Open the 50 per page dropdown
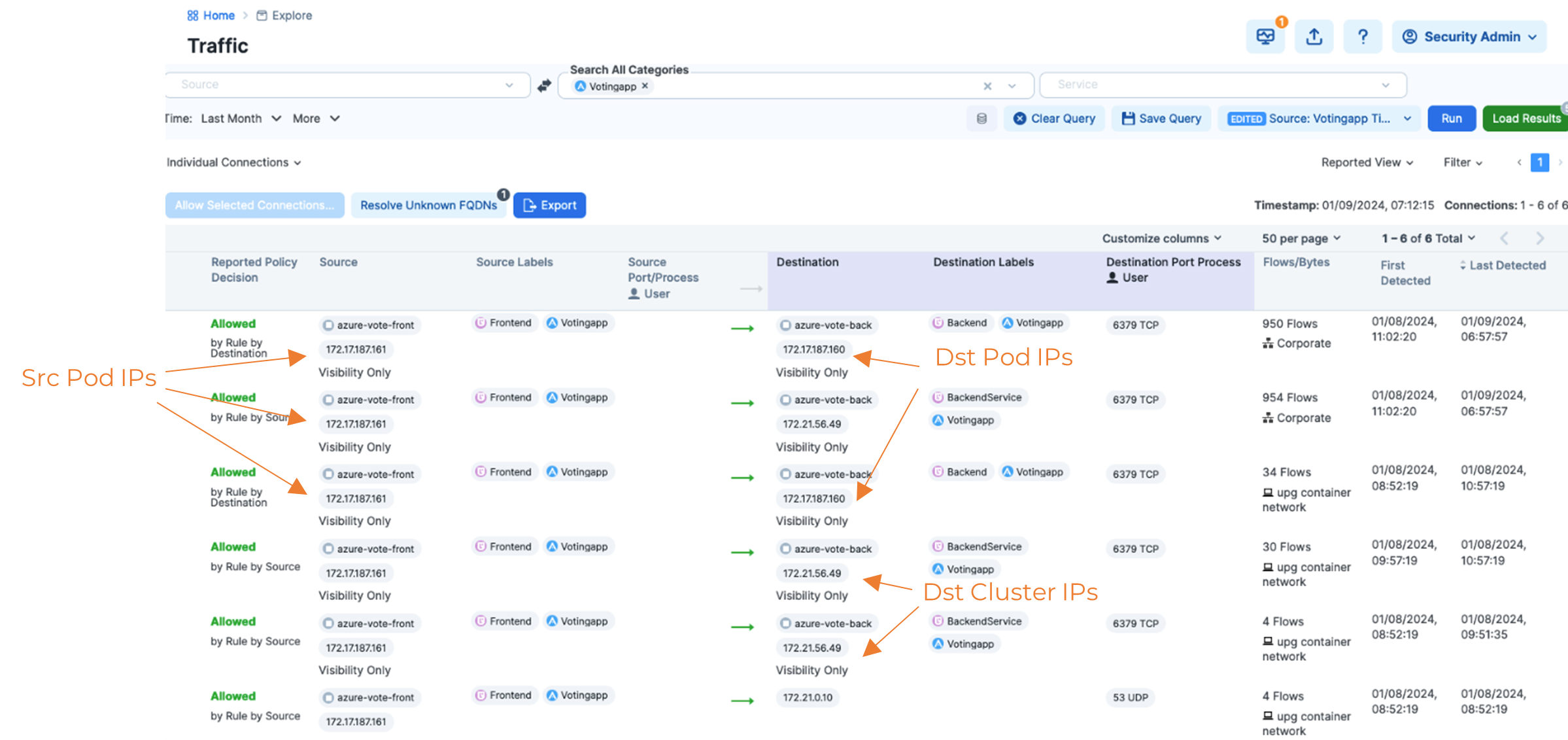This screenshot has height=740, width=1568. click(x=1301, y=239)
